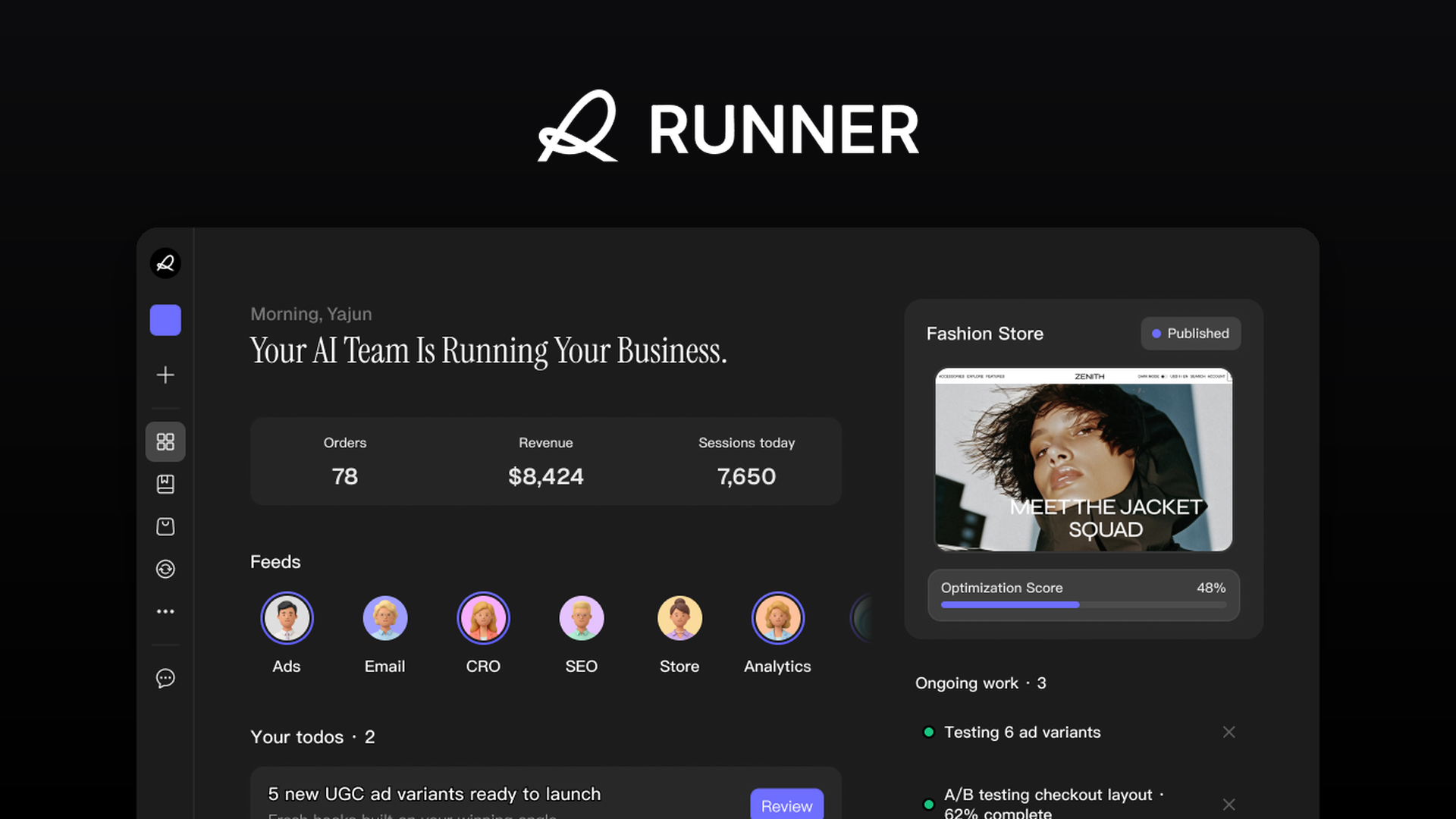Viewport: 1456px width, 819px height.
Task: Open the three-dots more menu in sidebar
Action: click(165, 611)
